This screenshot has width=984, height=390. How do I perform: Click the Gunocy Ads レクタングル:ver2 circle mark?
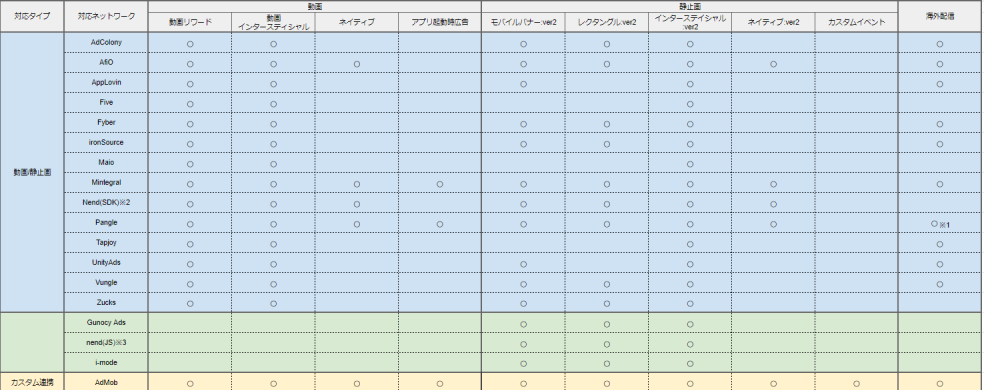click(607, 324)
